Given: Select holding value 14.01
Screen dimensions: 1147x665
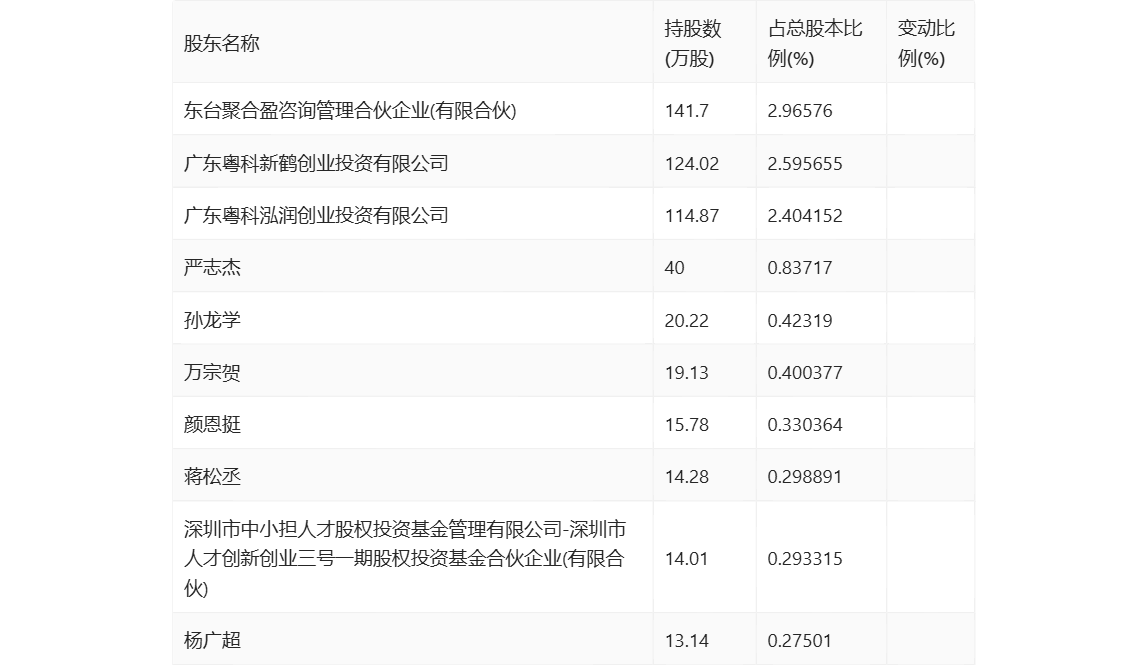Looking at the screenshot, I should click(x=686, y=558).
